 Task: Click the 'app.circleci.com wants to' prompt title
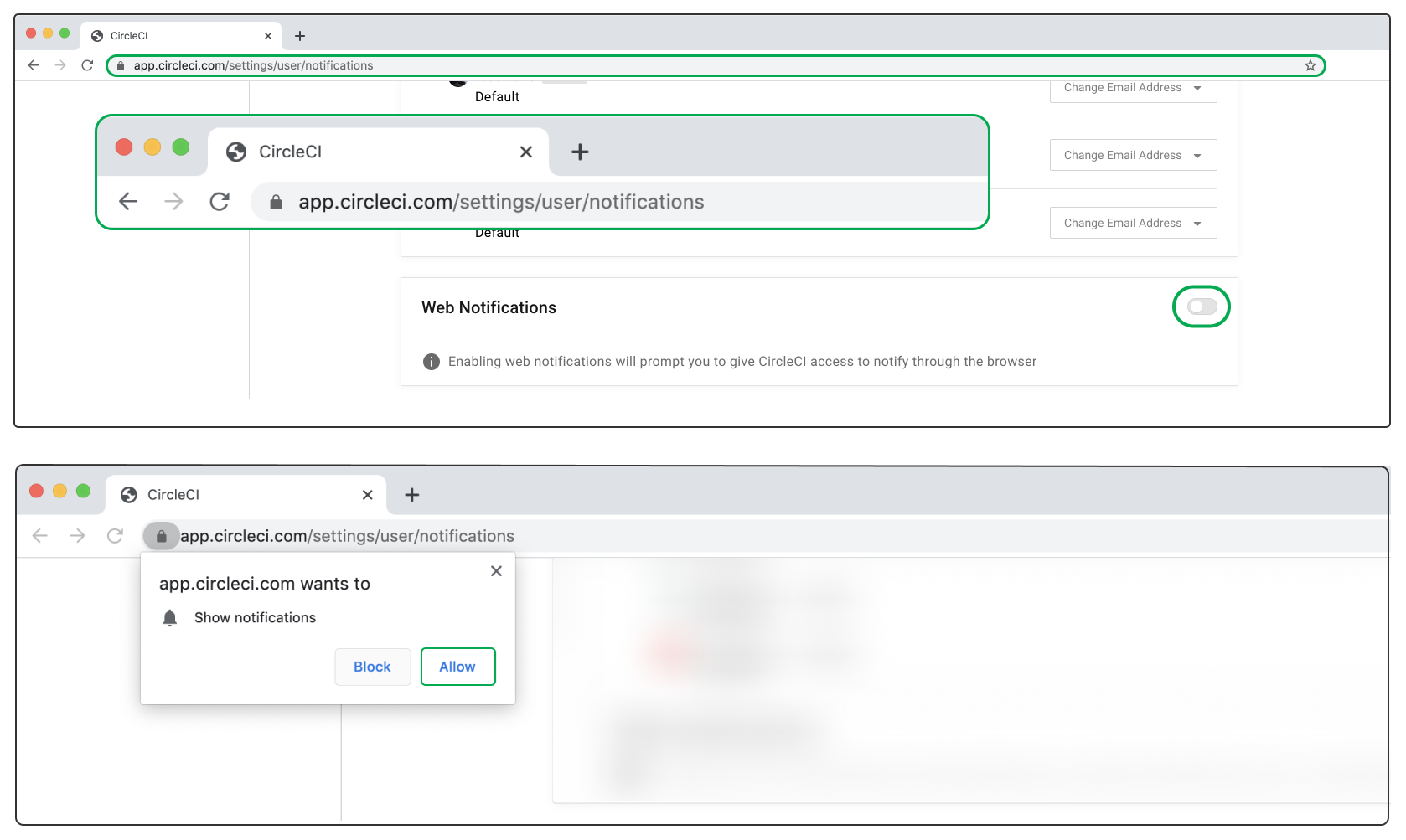[265, 584]
